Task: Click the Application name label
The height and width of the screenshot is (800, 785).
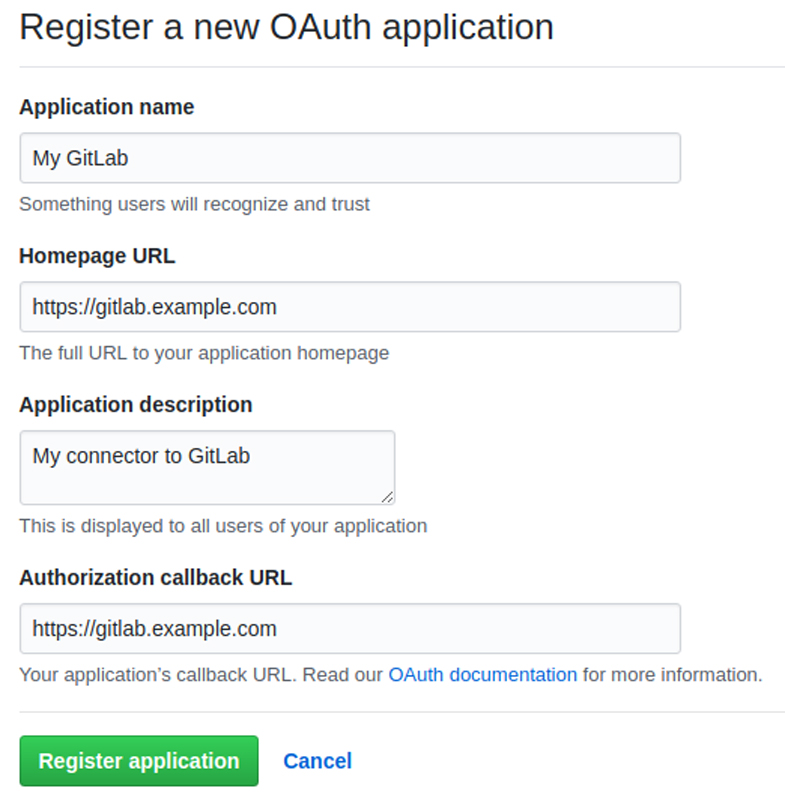Action: (106, 107)
